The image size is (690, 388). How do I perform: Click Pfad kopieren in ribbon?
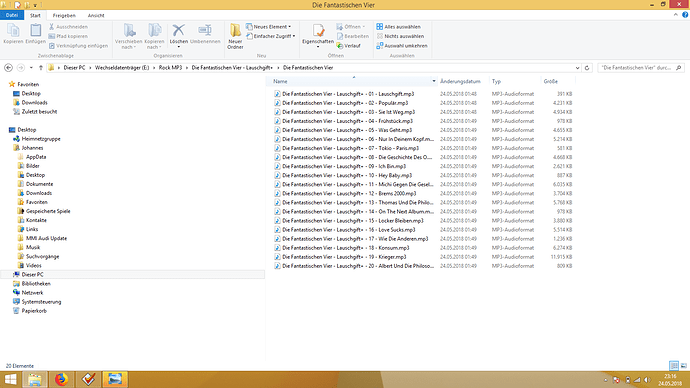(68, 36)
